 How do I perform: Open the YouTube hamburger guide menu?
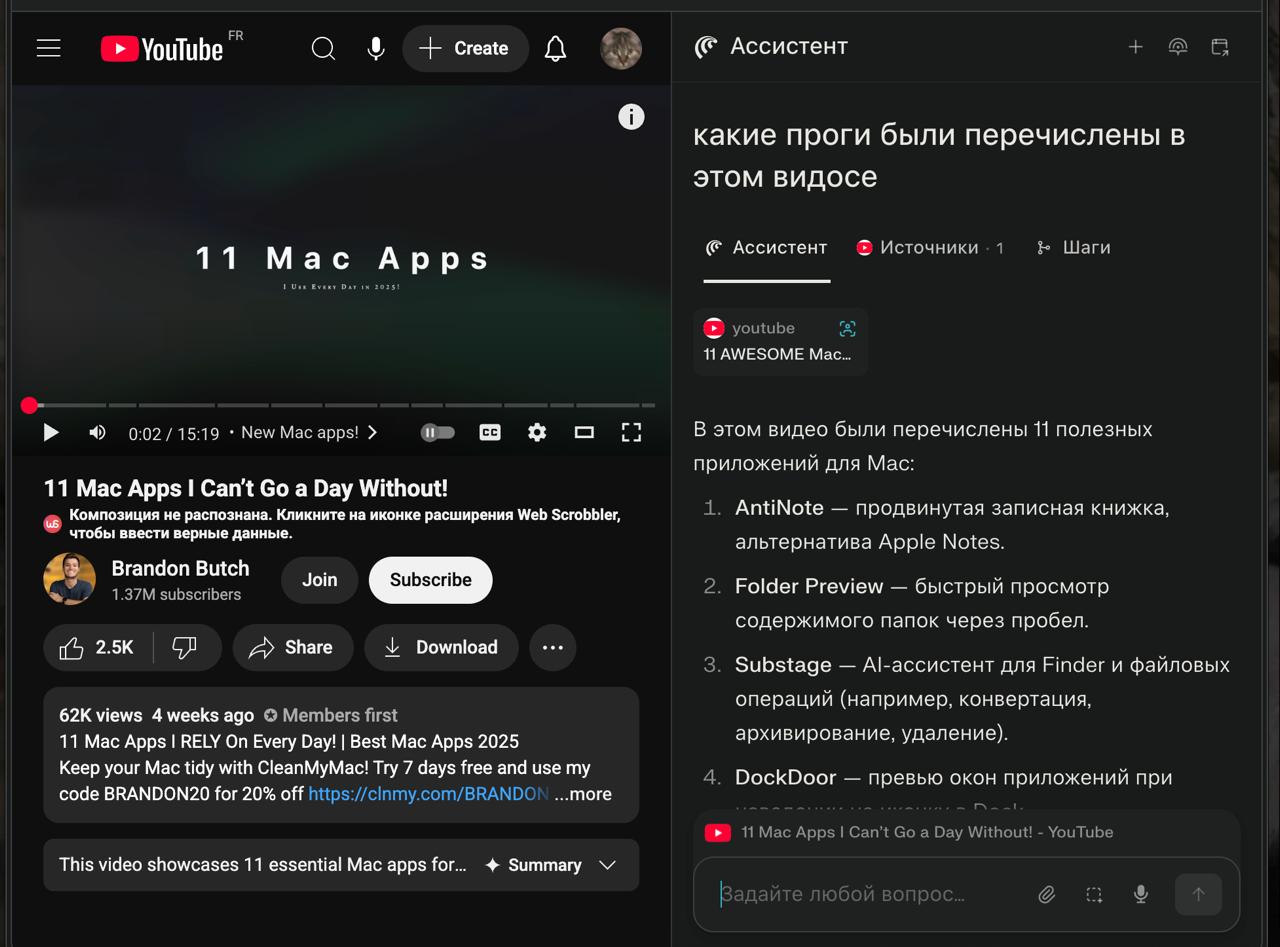pos(48,48)
